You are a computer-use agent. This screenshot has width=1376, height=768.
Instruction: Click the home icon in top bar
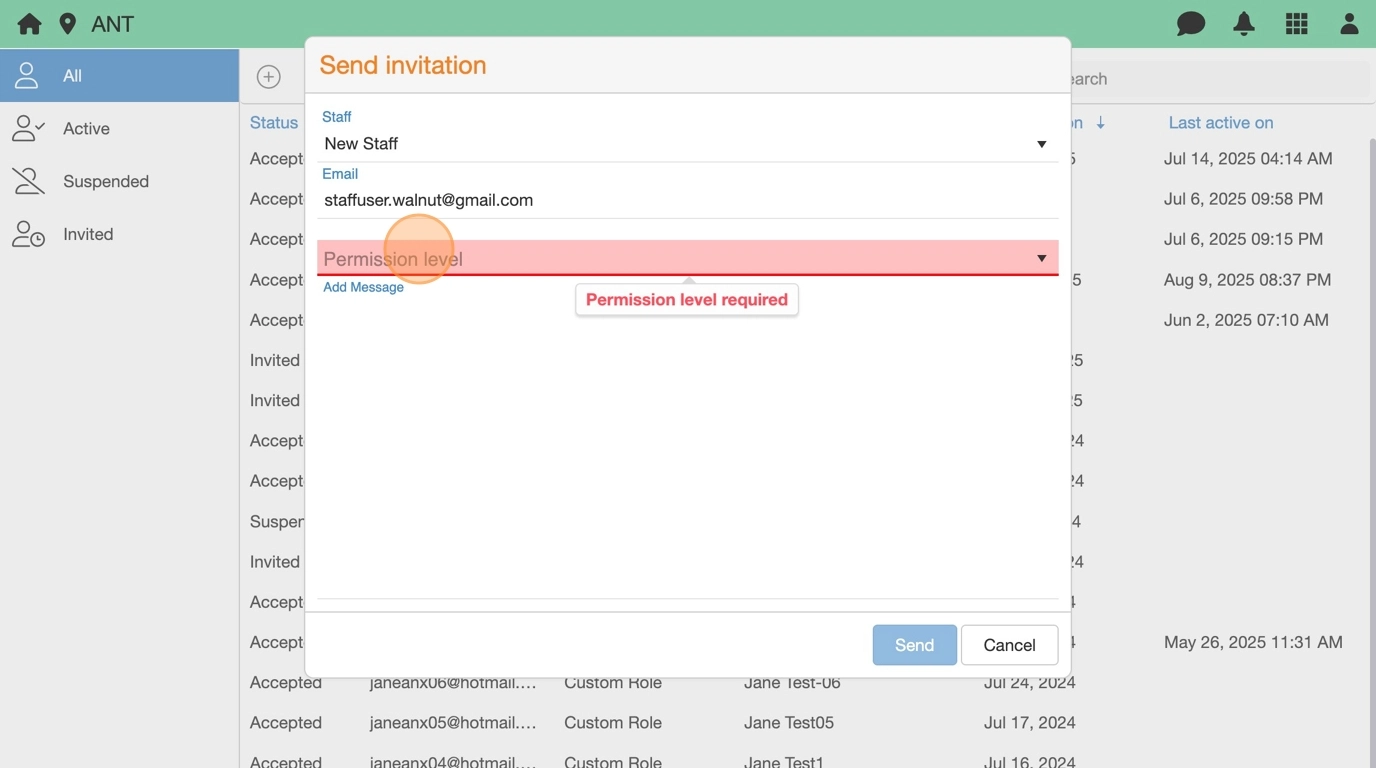29,24
